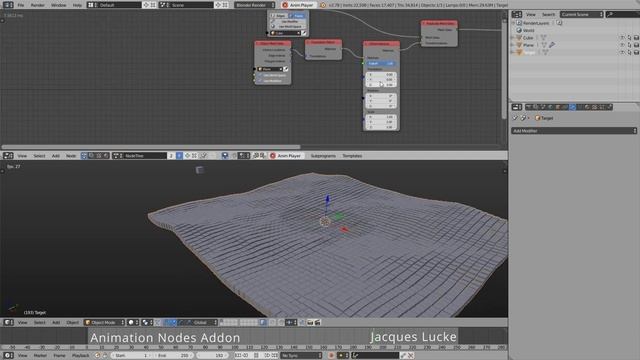This screenshot has height=360, width=640.
Task: Toggle Cube visibility eye icon
Action: (622, 38)
